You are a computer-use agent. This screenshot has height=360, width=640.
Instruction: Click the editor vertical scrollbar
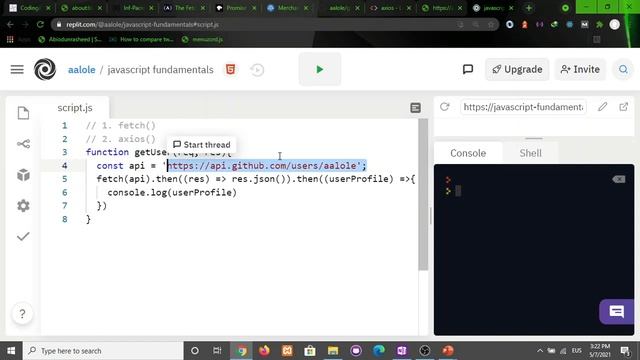pos(423,194)
